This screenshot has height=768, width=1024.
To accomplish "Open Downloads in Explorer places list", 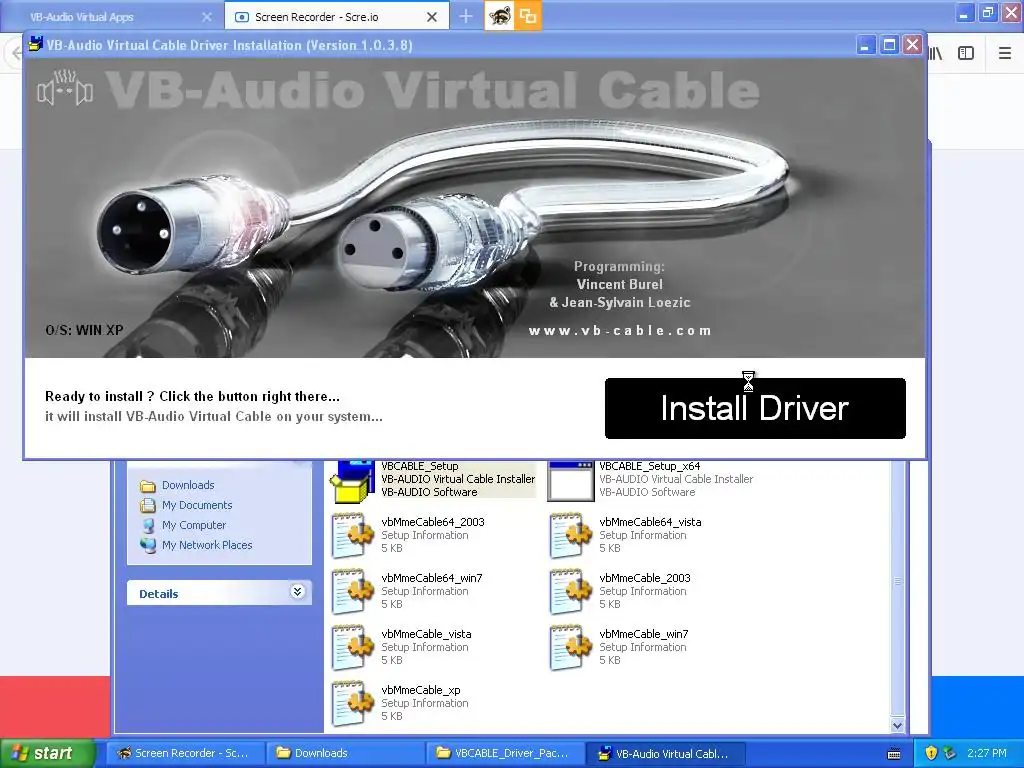I will click(x=188, y=485).
